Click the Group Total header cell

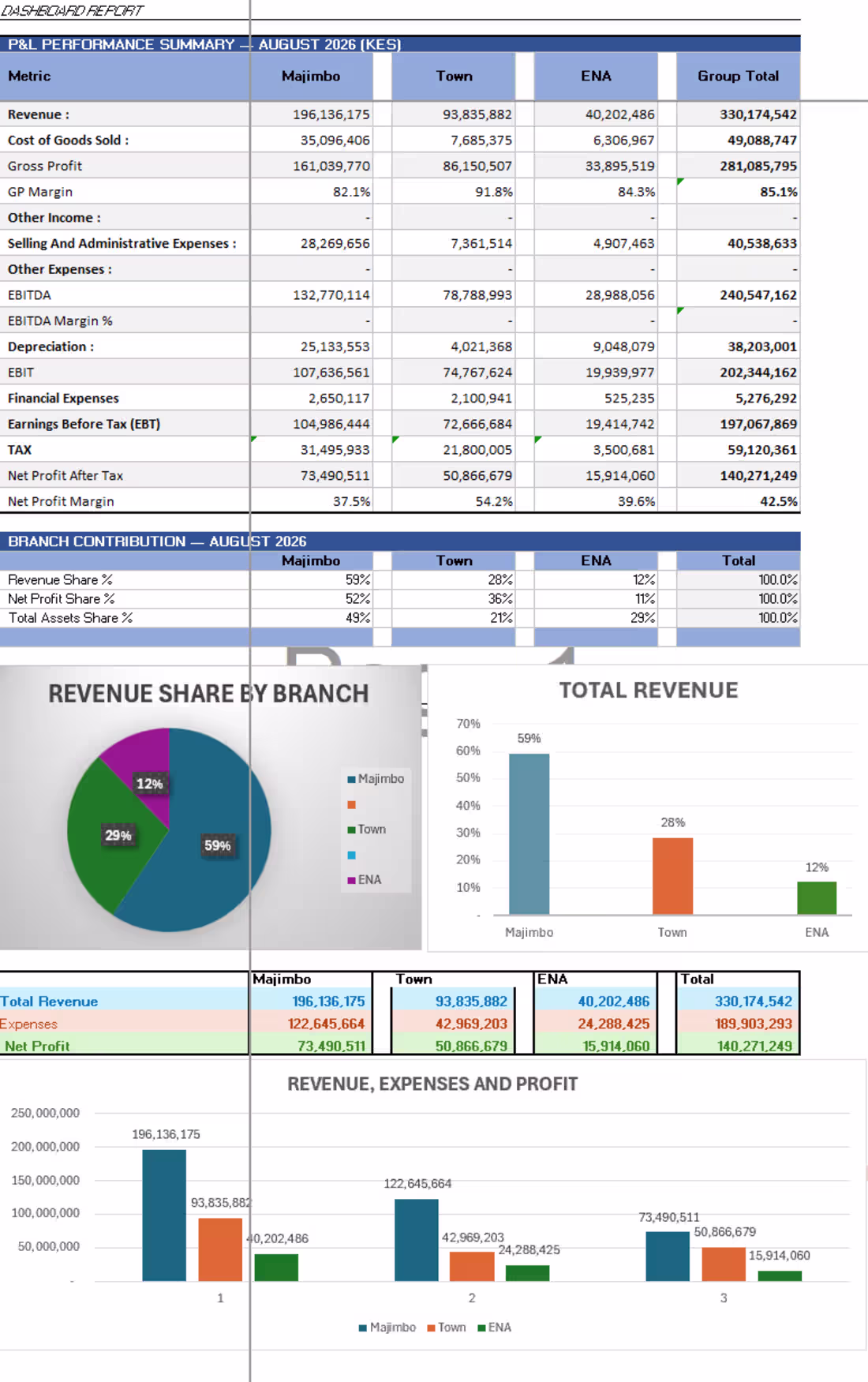738,76
